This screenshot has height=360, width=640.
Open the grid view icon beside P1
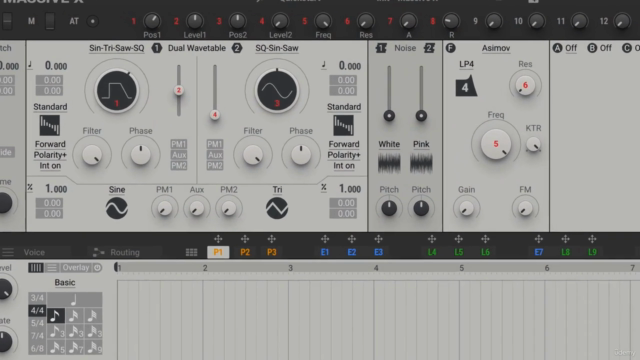[191, 252]
